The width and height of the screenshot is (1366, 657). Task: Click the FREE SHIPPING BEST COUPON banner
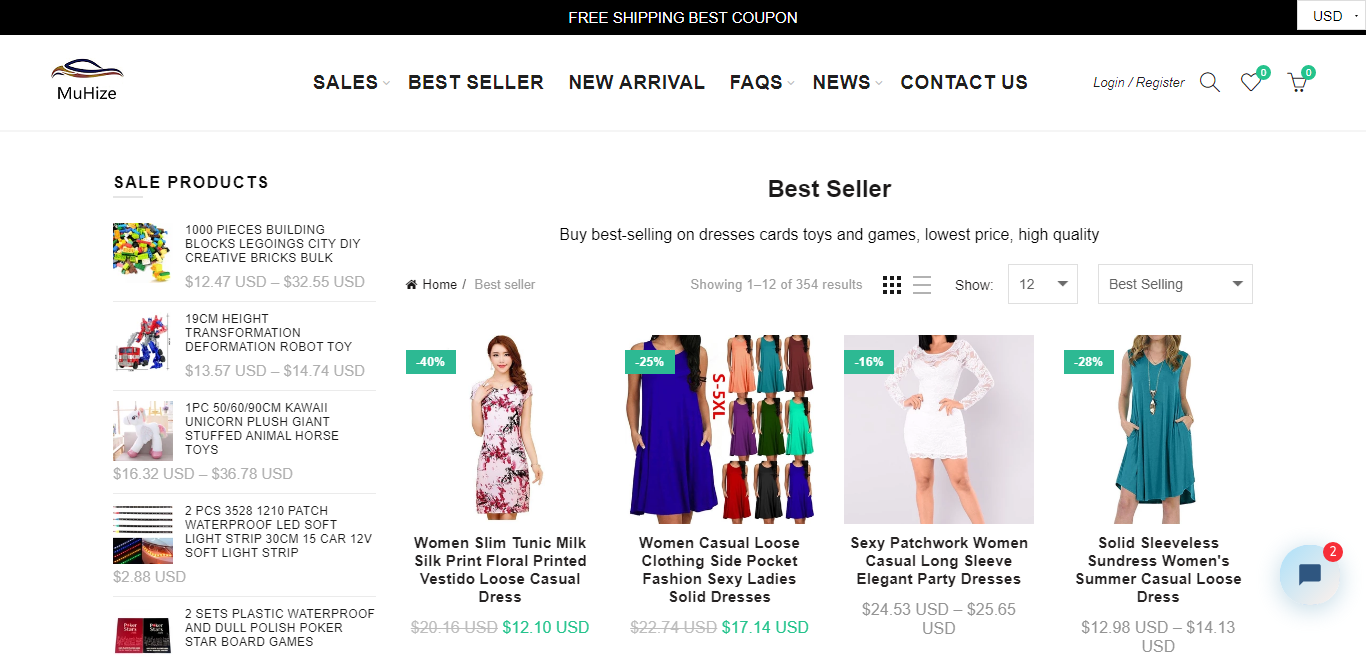[x=683, y=17]
